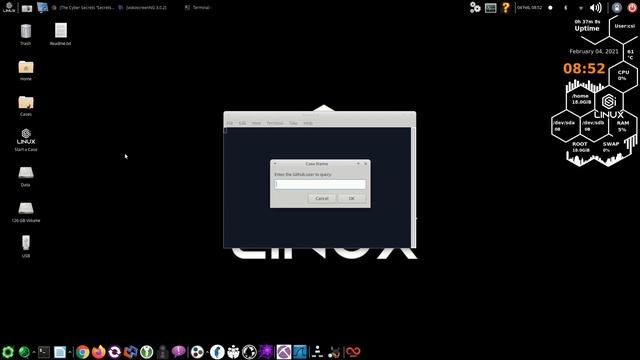Open the Terminal menu in terminal window
The height and width of the screenshot is (360, 640).
click(x=275, y=123)
